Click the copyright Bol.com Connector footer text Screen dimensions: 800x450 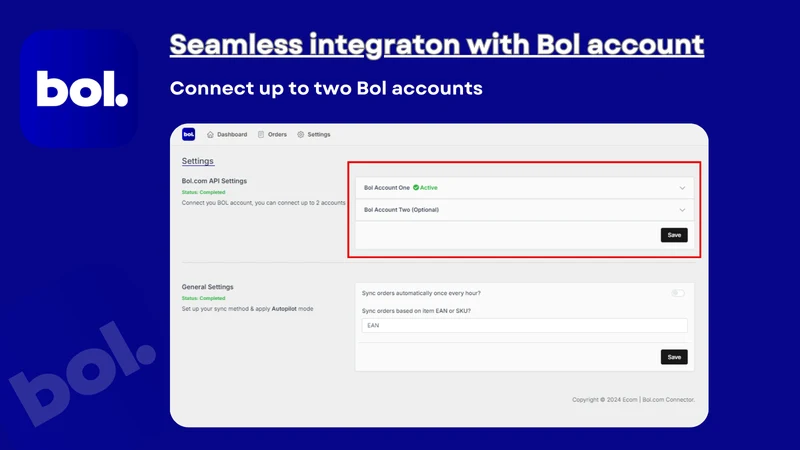[x=633, y=399]
